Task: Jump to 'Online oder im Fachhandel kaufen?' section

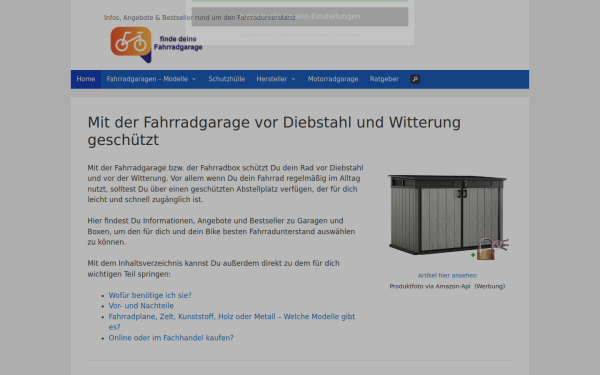Action: (x=171, y=338)
